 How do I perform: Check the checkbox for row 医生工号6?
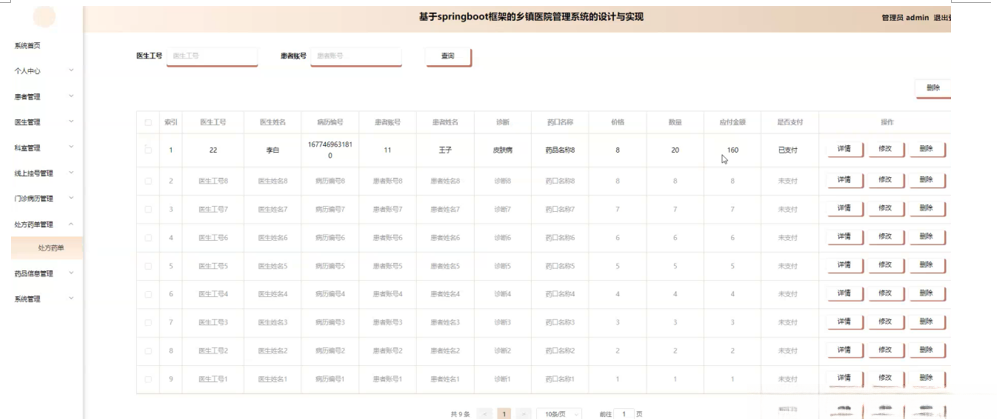pyautogui.click(x=148, y=238)
